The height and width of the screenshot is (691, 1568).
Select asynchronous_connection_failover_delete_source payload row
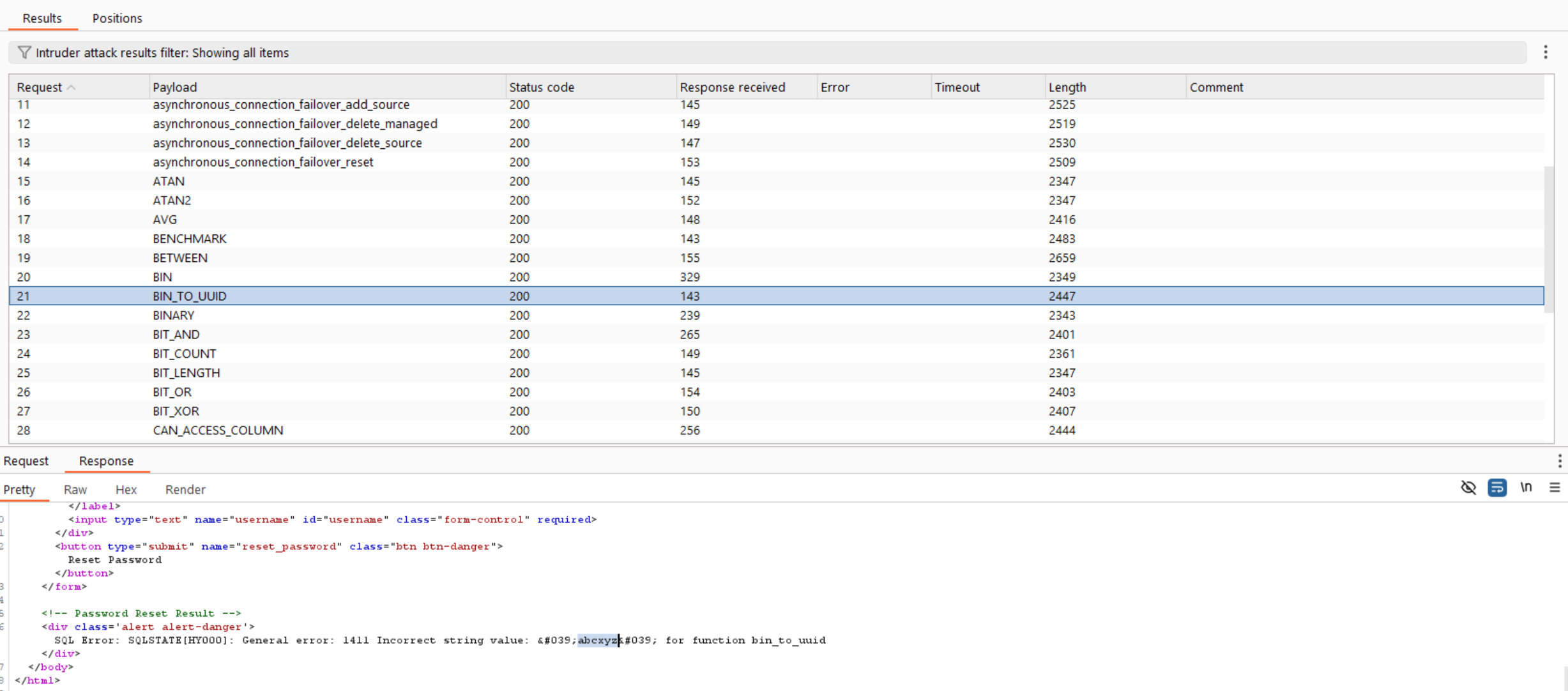(x=777, y=142)
